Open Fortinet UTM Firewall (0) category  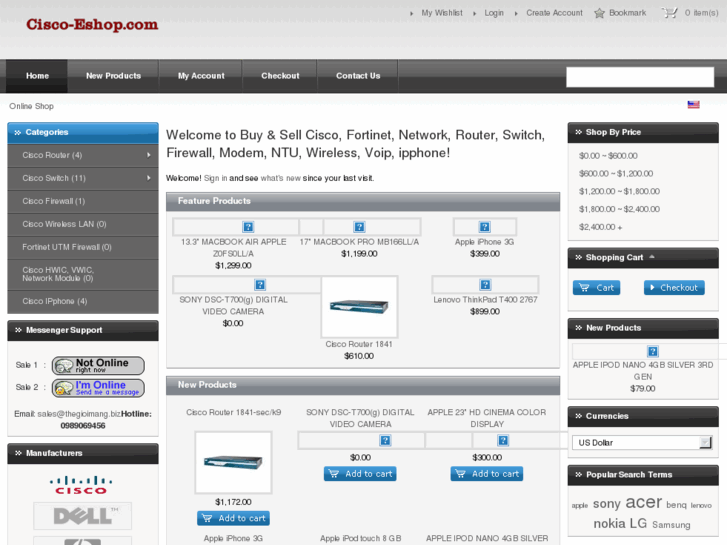83,247
